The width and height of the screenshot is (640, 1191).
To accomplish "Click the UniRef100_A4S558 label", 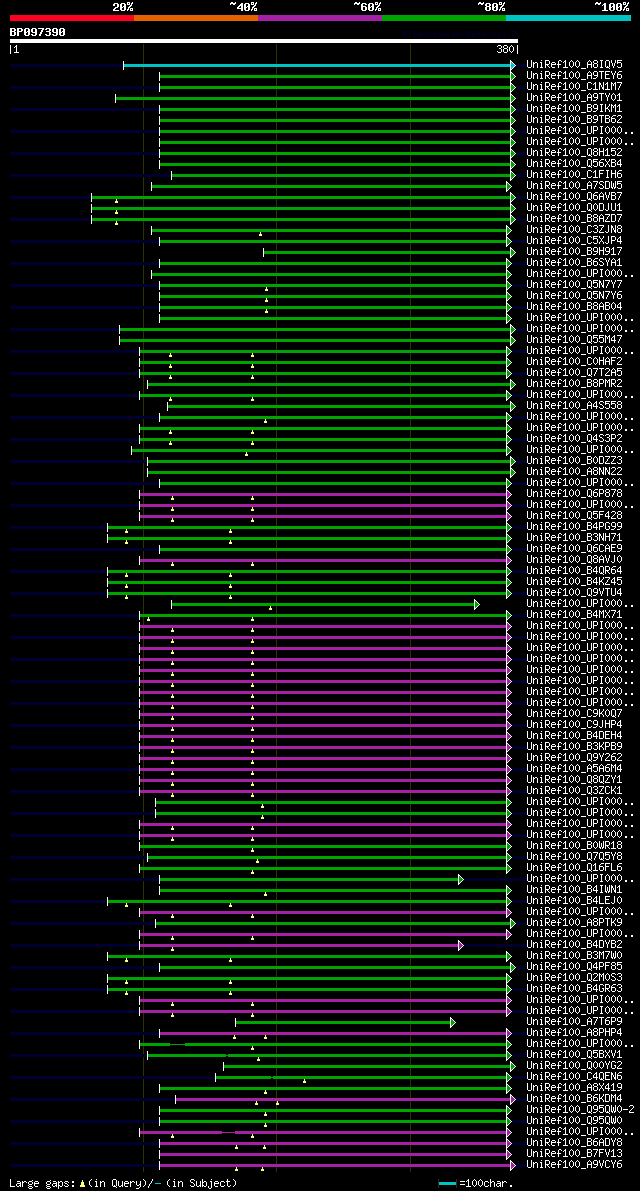I will [574, 406].
